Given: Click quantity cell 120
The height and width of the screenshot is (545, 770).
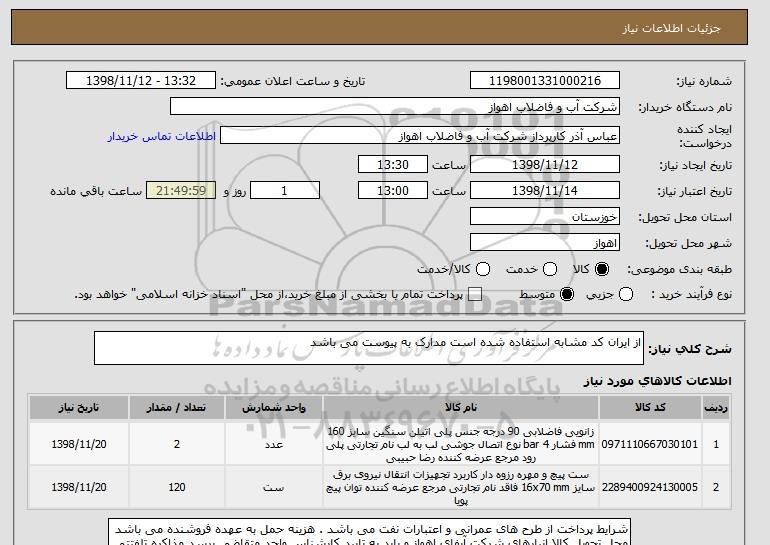Looking at the screenshot, I should 177,488.
